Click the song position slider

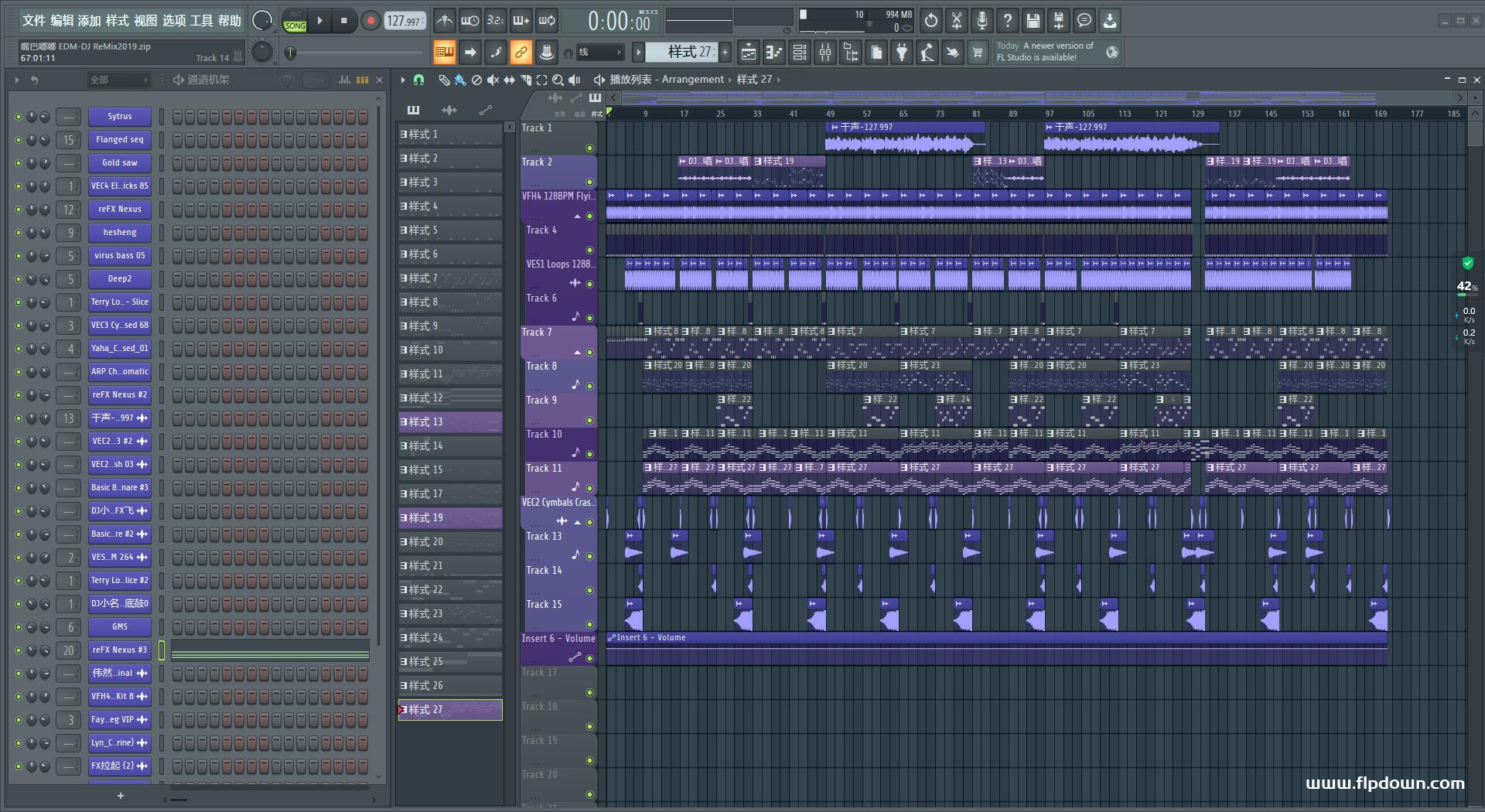click(356, 53)
